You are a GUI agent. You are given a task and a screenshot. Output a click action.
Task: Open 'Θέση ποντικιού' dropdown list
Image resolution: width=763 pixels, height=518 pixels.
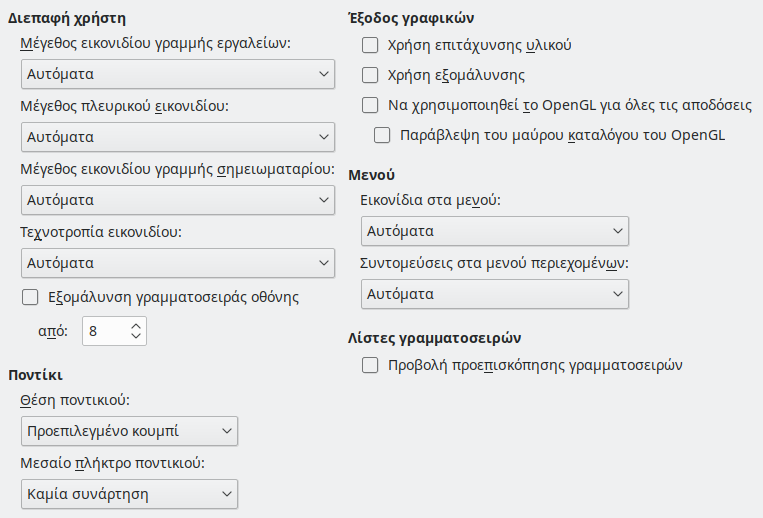click(x=129, y=432)
